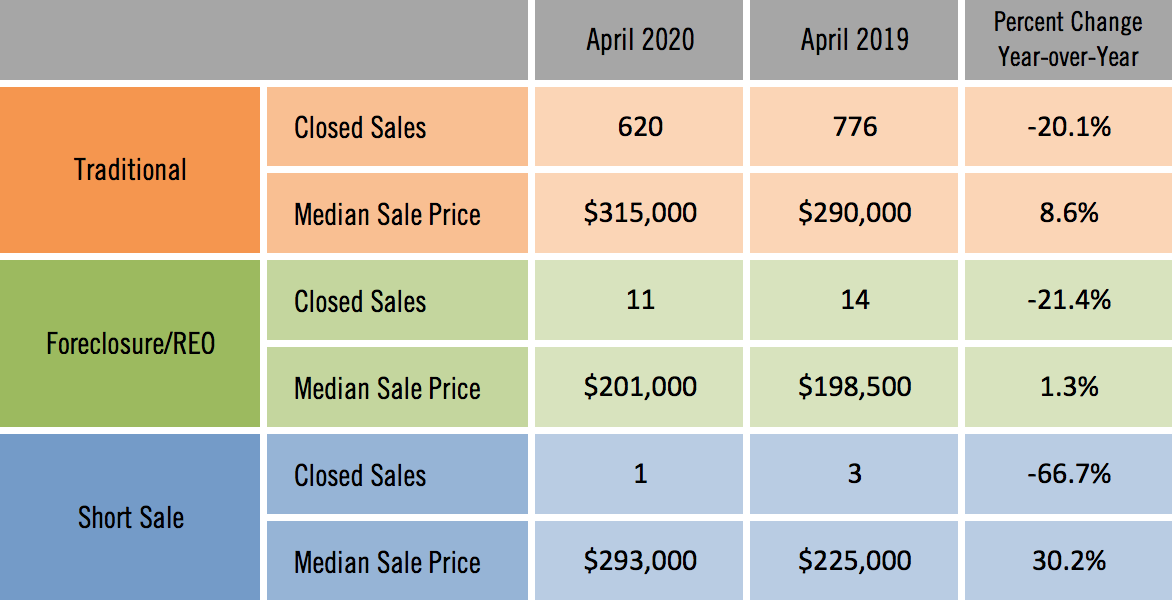Click the 620 closed sales value
Screen dimensions: 1172x600
640,127
